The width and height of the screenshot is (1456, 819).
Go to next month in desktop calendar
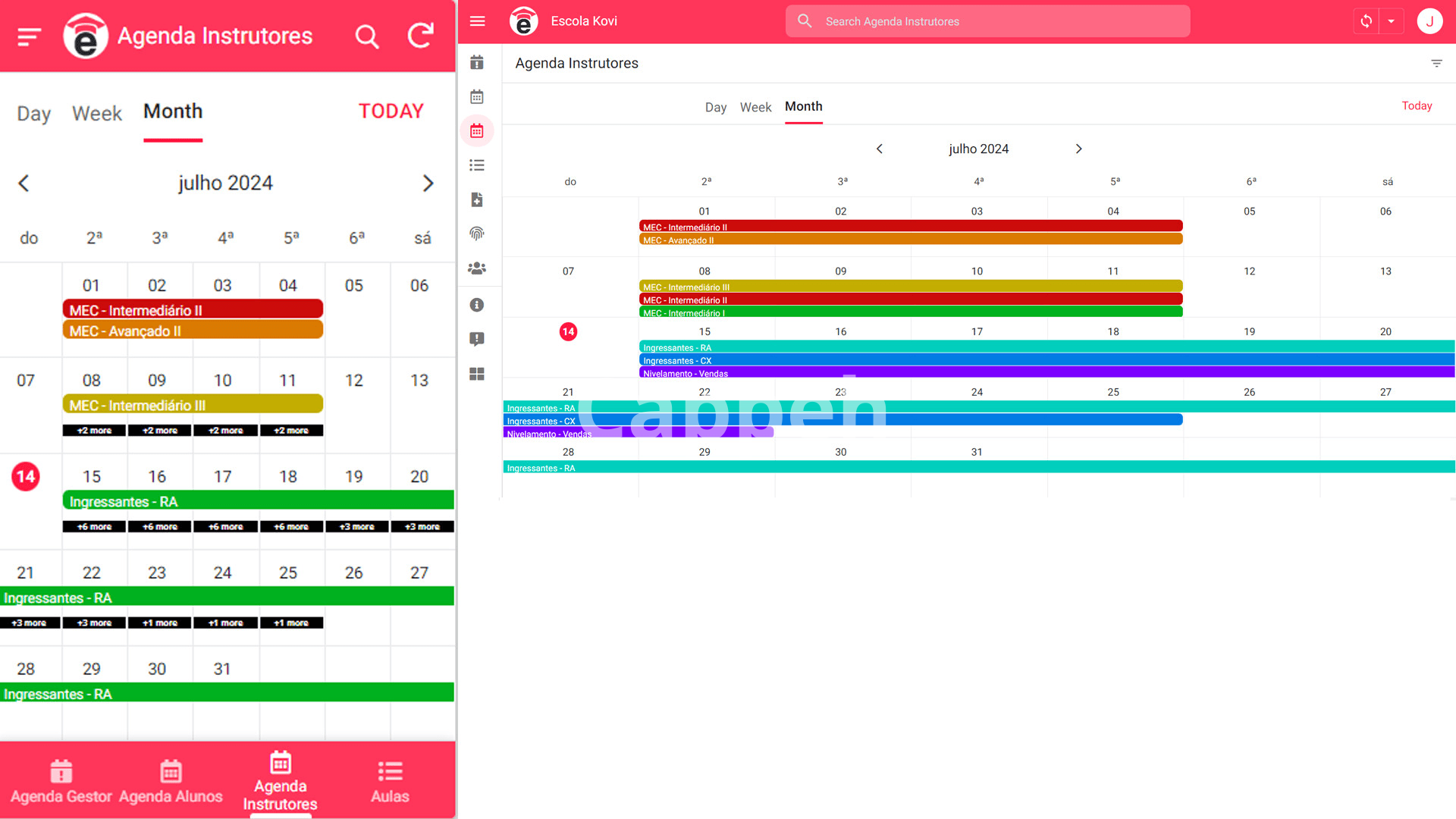click(1078, 149)
